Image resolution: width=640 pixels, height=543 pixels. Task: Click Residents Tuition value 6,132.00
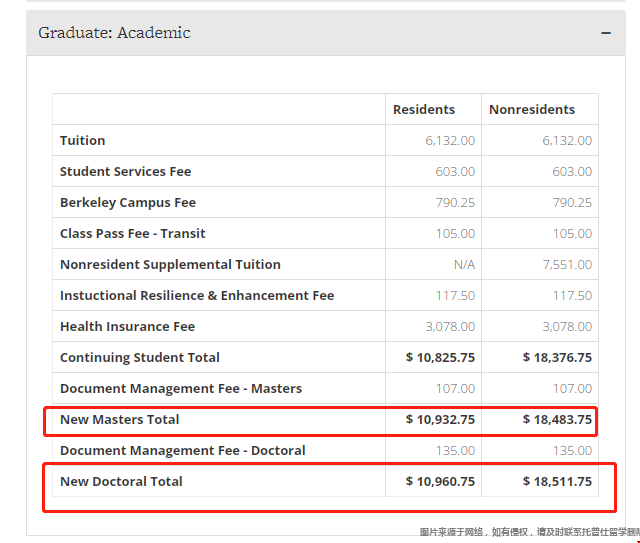[x=450, y=140]
